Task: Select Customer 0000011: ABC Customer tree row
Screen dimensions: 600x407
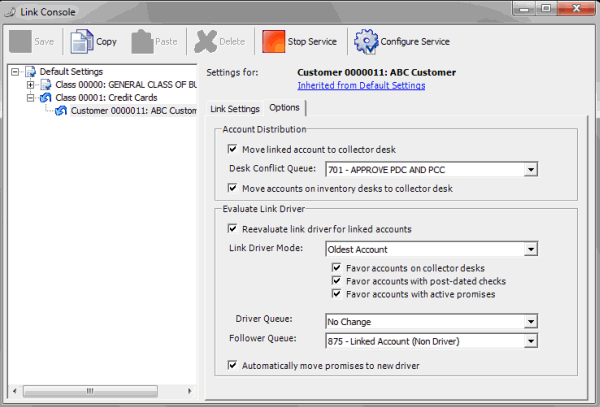Action: pyautogui.click(x=133, y=111)
